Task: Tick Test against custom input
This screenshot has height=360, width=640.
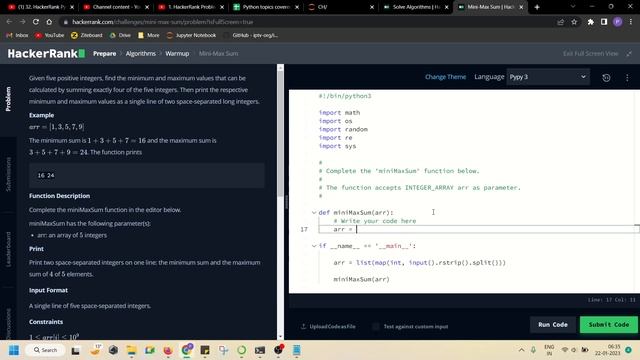Action: point(376,327)
